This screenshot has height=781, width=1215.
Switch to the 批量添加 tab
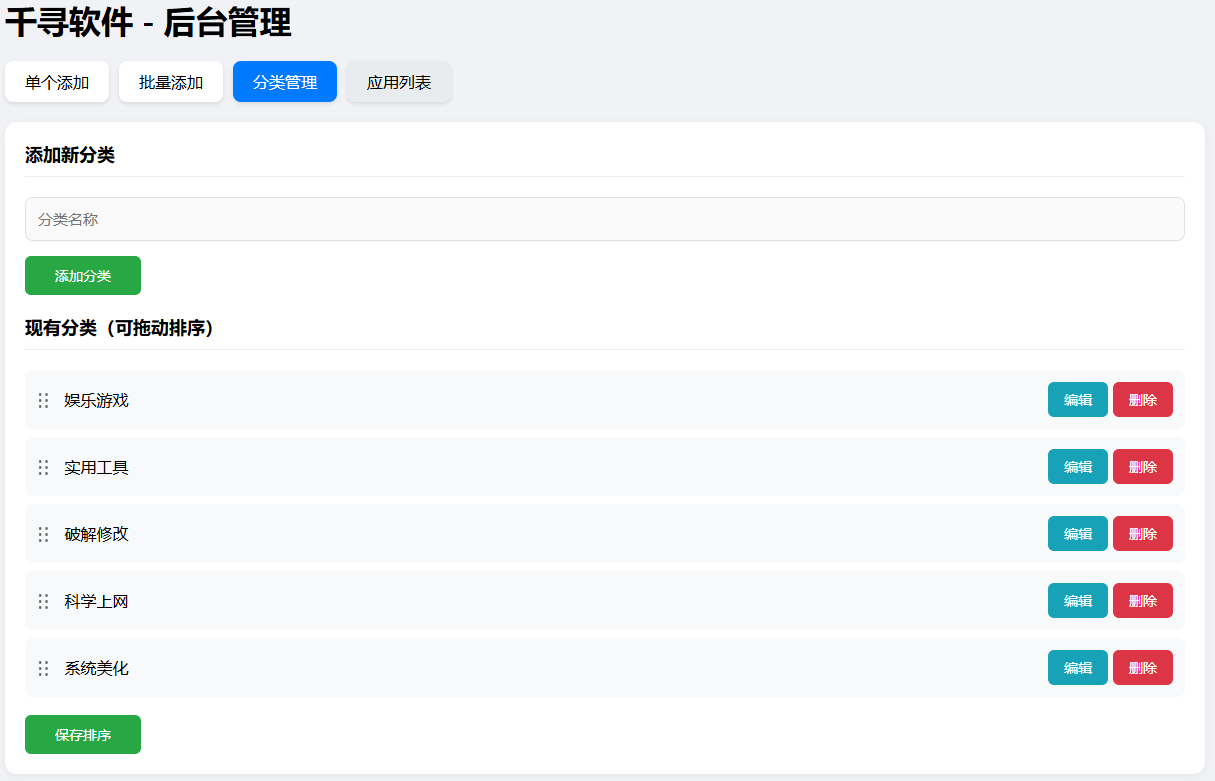(170, 81)
